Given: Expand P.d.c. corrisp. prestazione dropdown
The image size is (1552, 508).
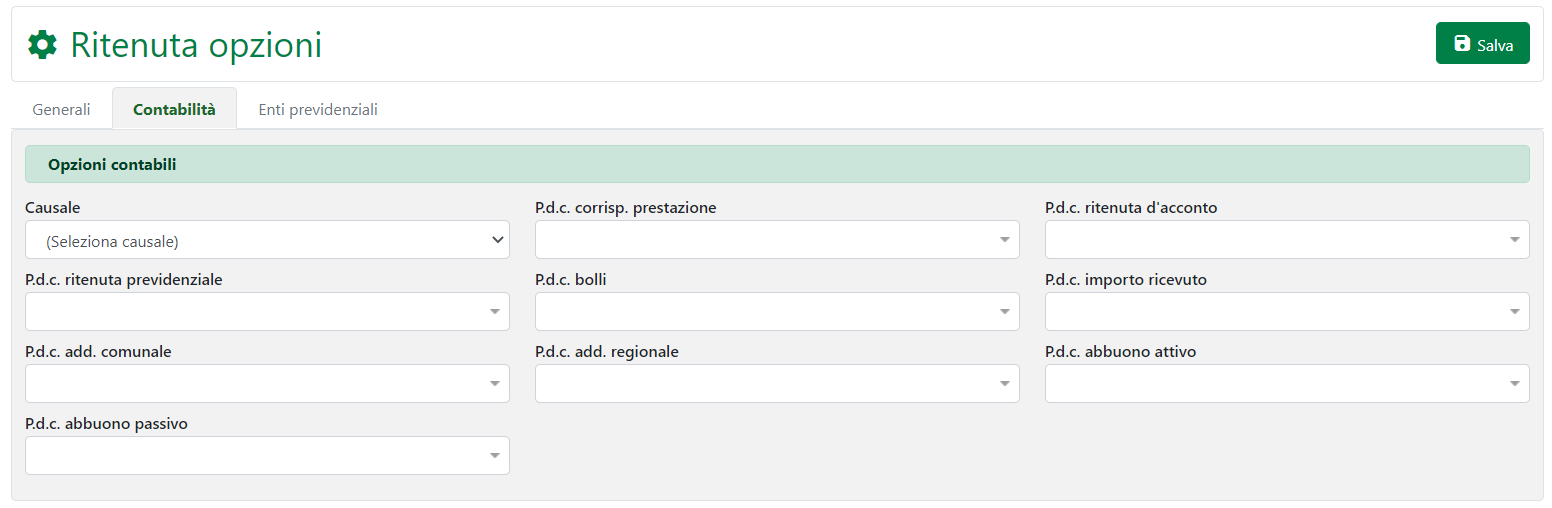Looking at the screenshot, I should coord(777,240).
